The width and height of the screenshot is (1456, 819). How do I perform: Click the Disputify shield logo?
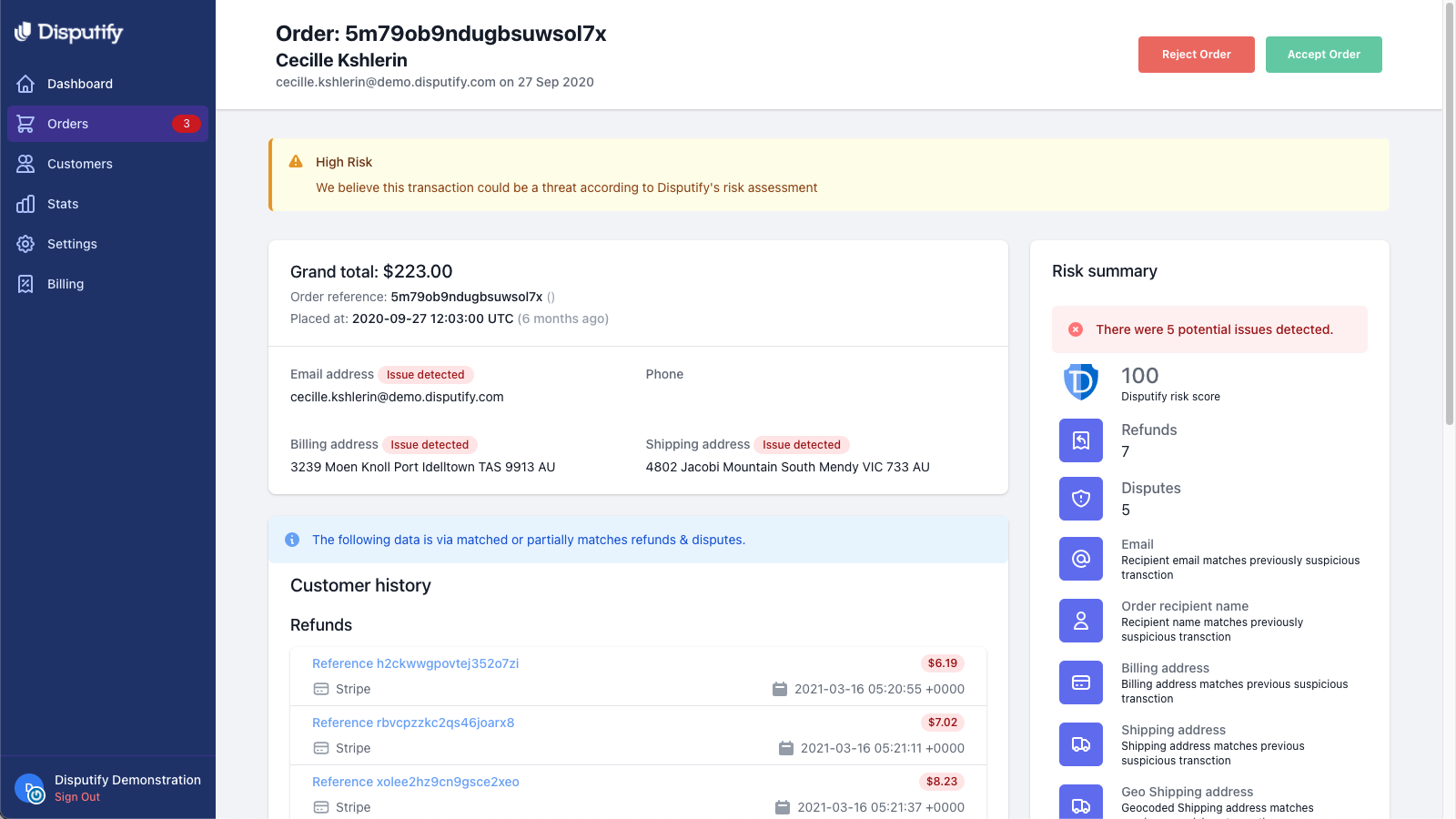click(x=21, y=32)
